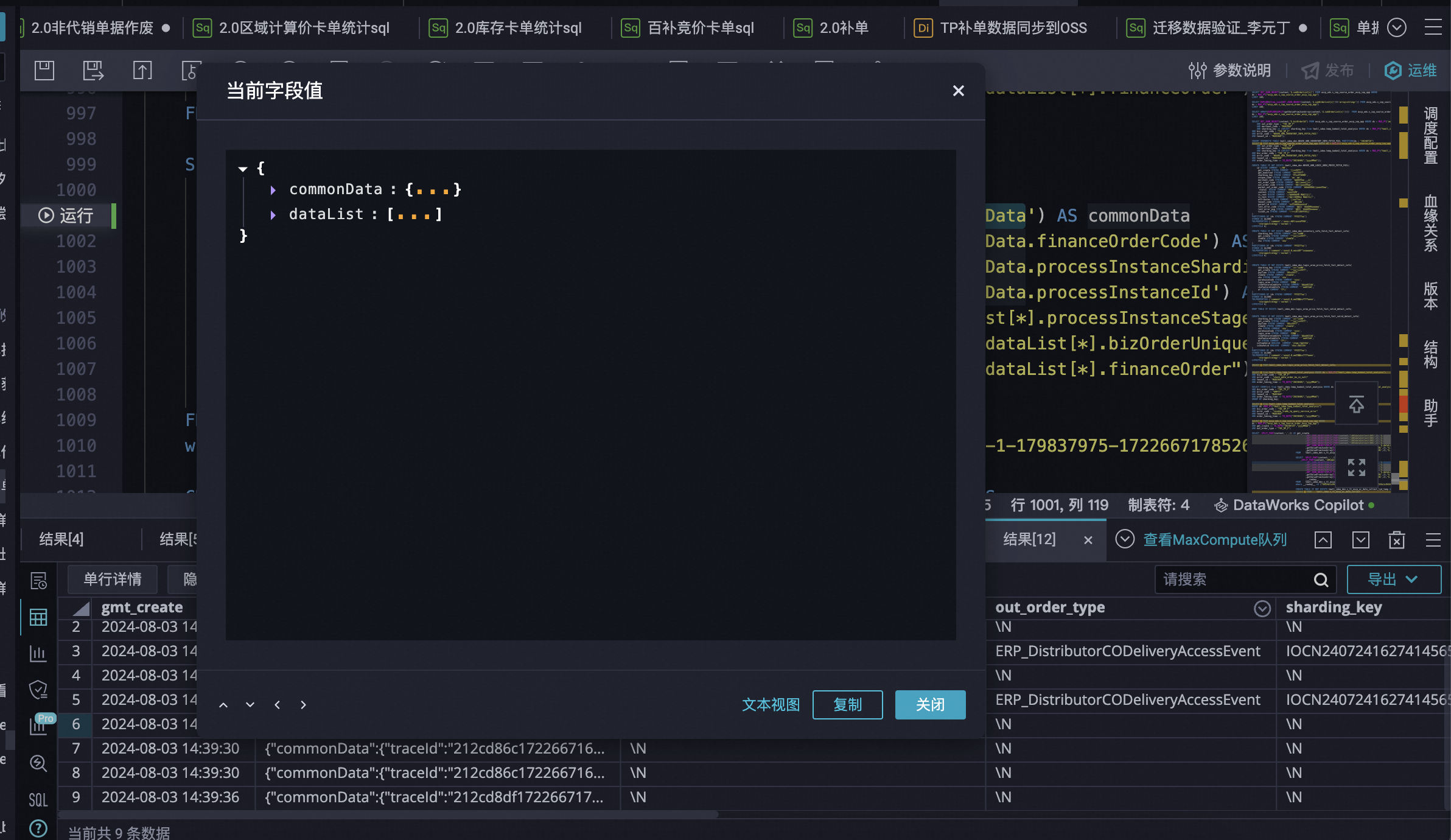The image size is (1451, 840).
Task: Switch to 2.0库存卡单统计sql tab
Action: click(x=506, y=28)
